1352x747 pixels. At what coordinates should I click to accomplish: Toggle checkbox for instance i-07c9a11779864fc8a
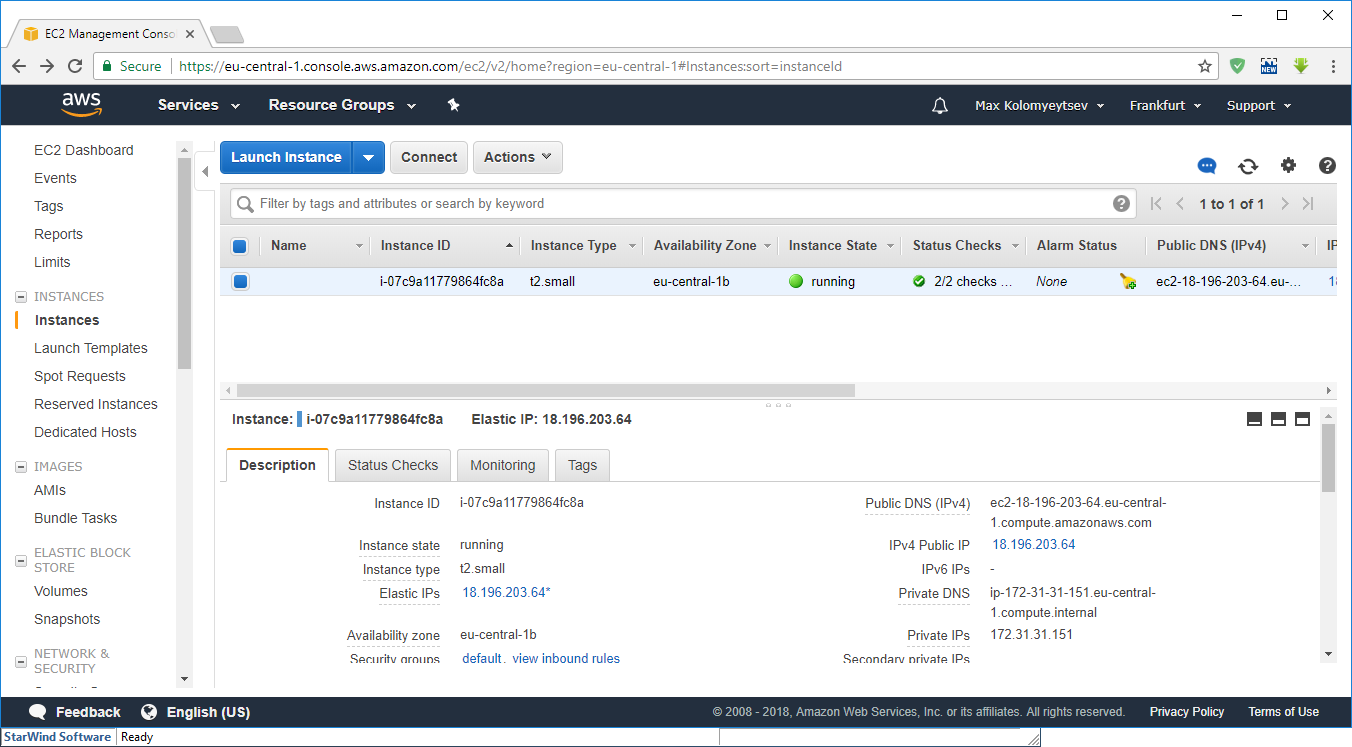[x=240, y=282]
